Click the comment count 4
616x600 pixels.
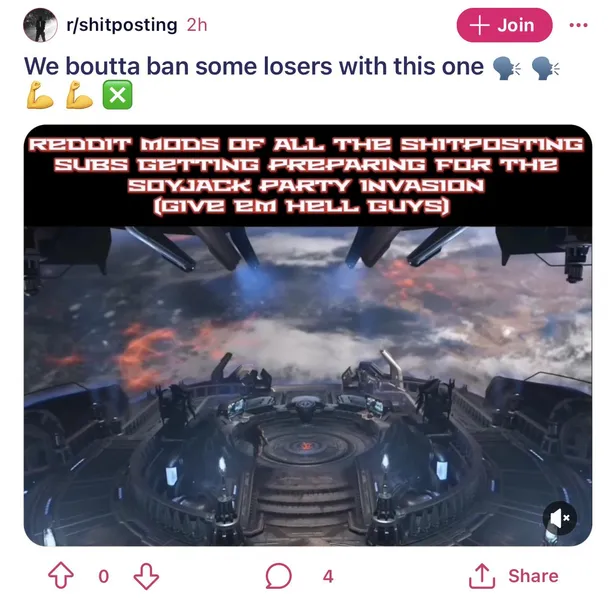click(328, 576)
